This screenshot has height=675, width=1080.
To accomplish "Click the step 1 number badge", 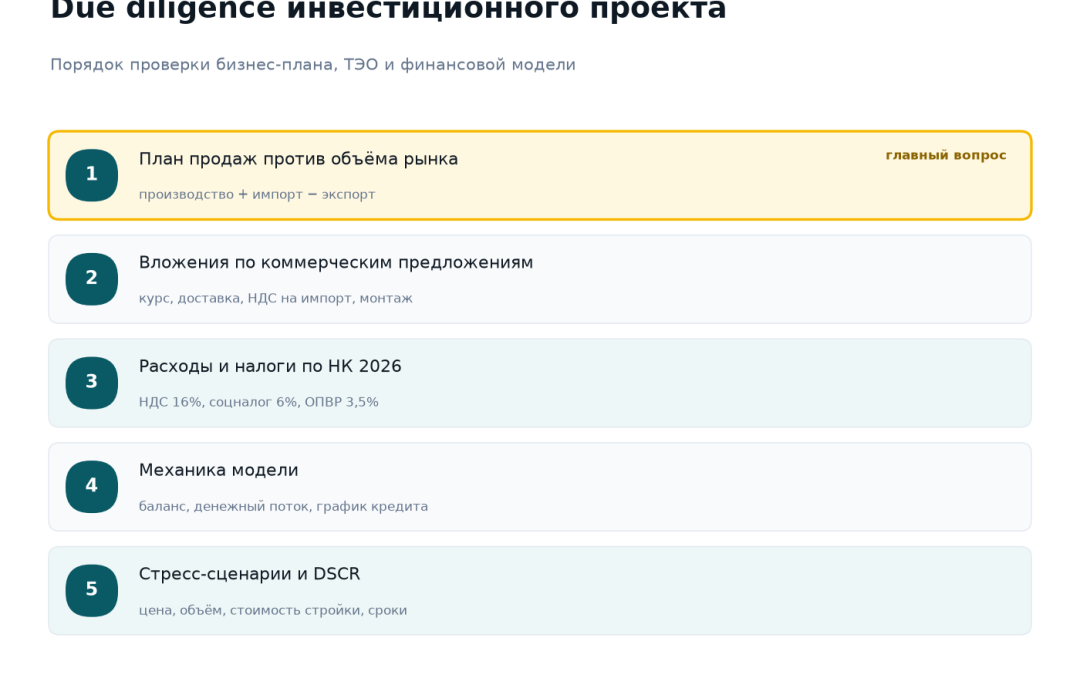I will coord(92,175).
